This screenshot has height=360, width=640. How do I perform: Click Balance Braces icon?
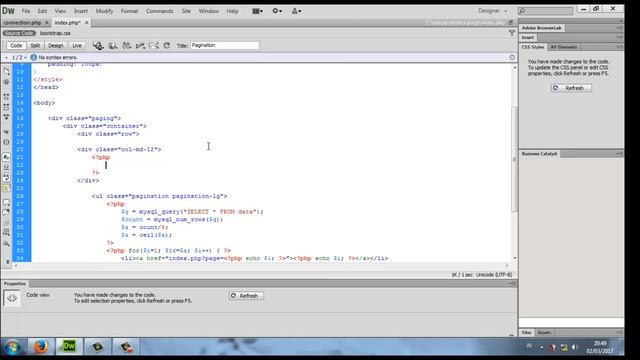point(6,142)
